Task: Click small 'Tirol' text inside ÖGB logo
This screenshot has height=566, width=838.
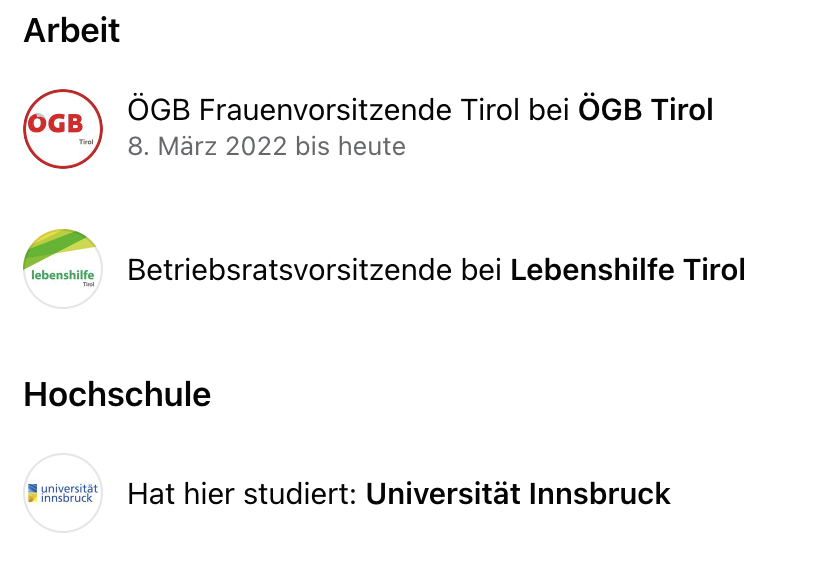Action: click(x=86, y=142)
